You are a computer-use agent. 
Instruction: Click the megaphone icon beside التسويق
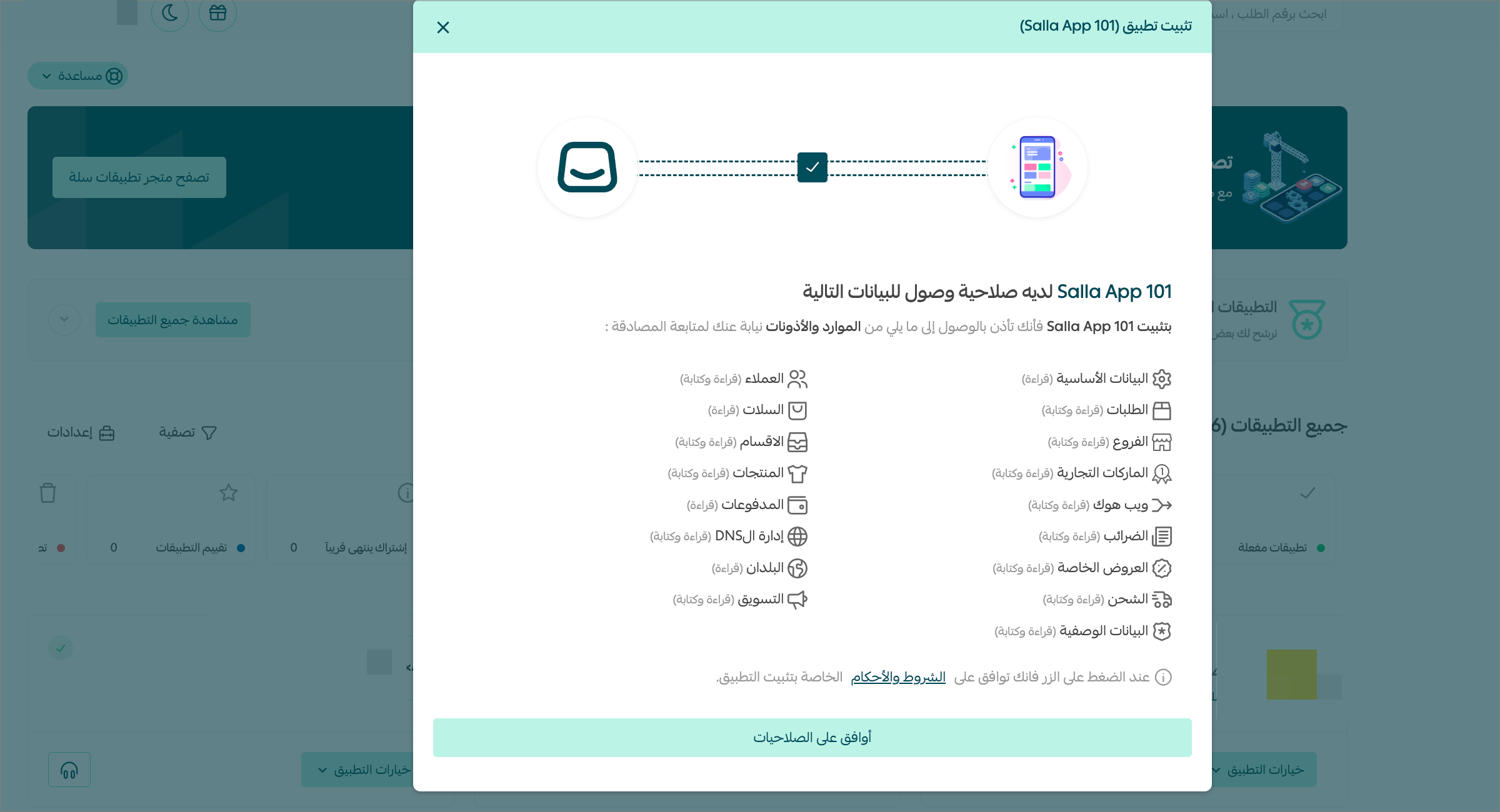coord(797,600)
